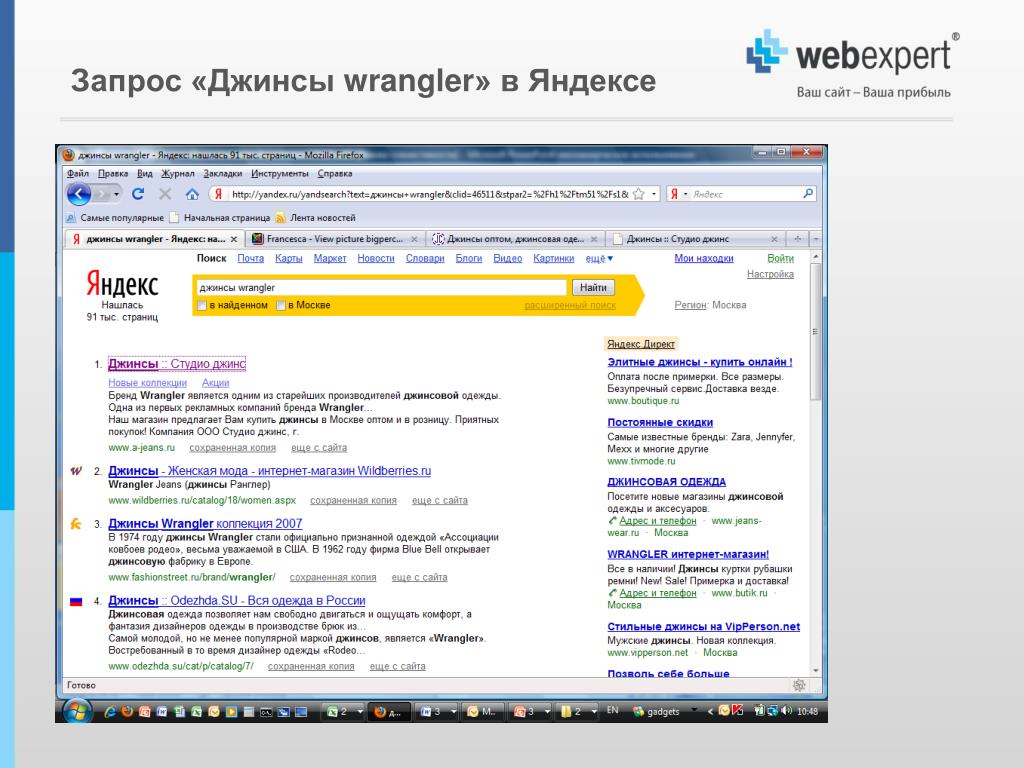
Task: Switch to the Francesca - View picture tab
Action: pyautogui.click(x=334, y=239)
